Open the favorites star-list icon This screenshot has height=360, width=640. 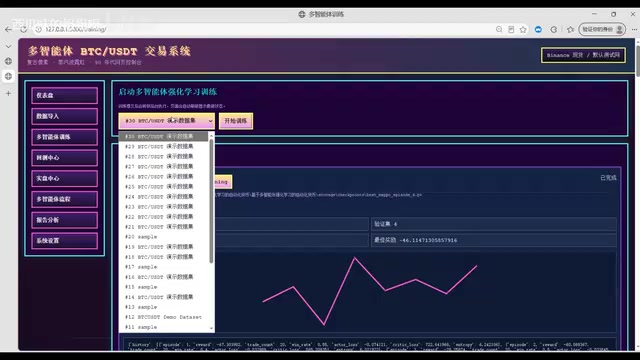[570, 29]
